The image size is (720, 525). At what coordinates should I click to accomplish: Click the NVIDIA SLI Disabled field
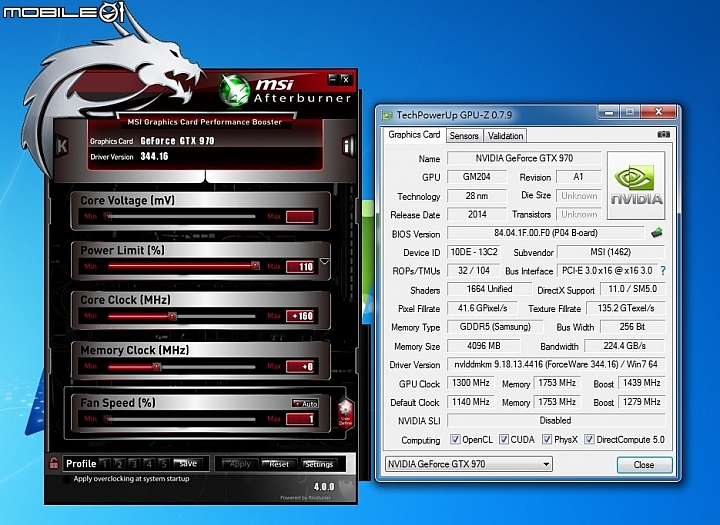(556, 420)
